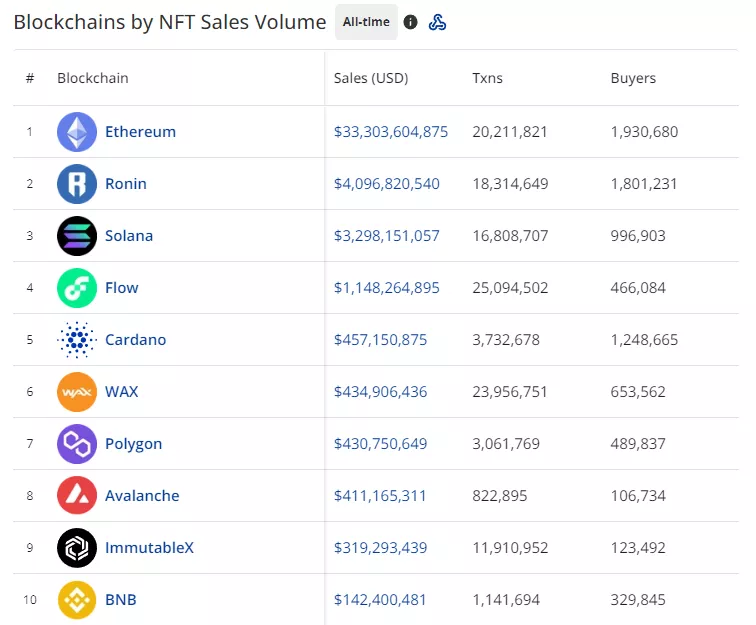Sort table by Sales (USD) column
Screen dimensions: 756x625
click(x=371, y=78)
